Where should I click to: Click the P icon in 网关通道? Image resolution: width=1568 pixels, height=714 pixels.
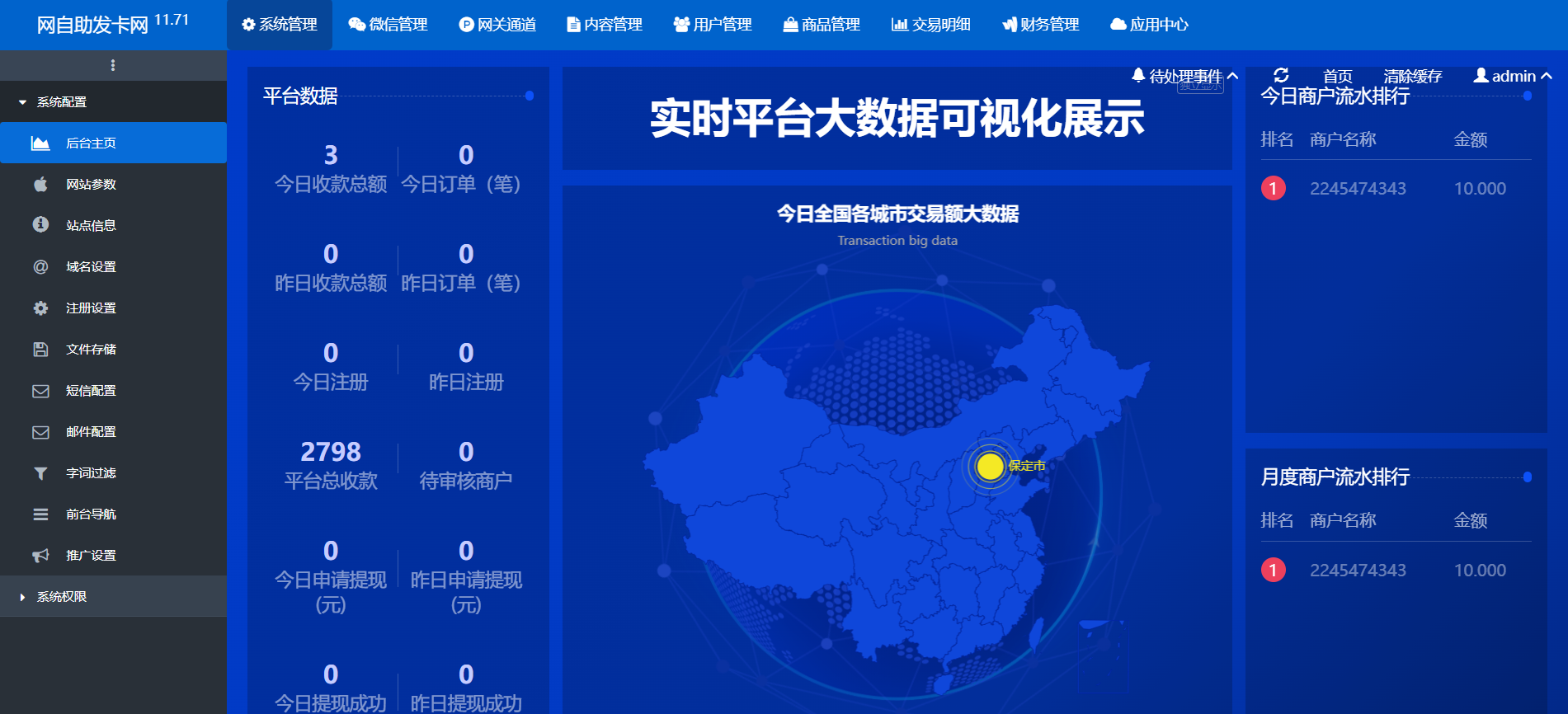pyautogui.click(x=466, y=25)
